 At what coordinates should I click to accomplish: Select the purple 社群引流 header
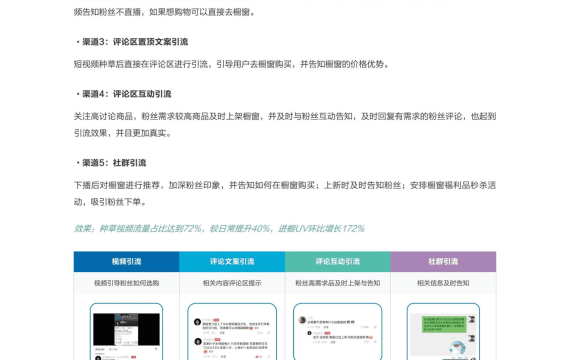(443, 261)
